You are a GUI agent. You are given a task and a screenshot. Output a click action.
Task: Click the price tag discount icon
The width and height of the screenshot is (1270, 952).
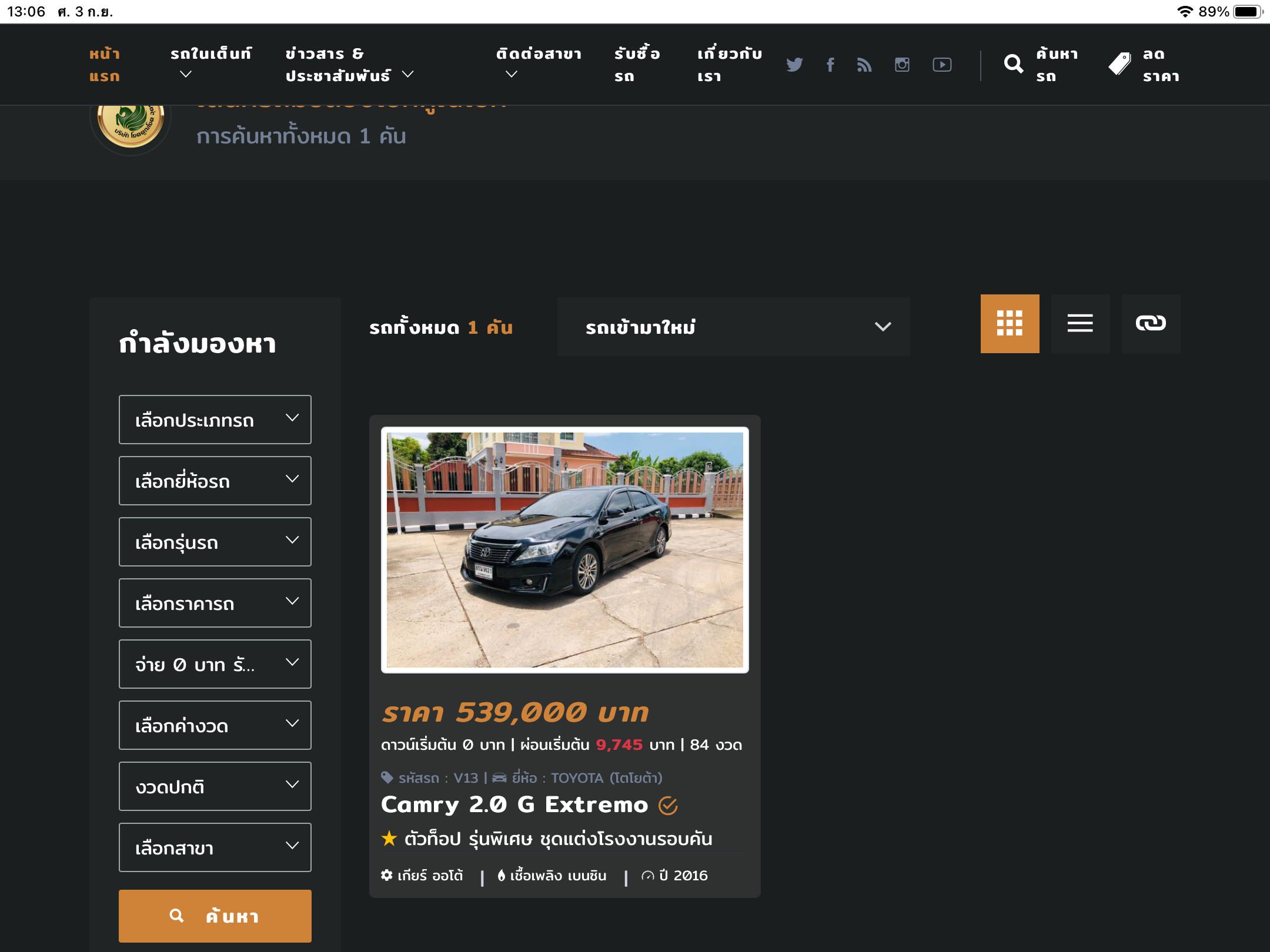[x=1119, y=63]
